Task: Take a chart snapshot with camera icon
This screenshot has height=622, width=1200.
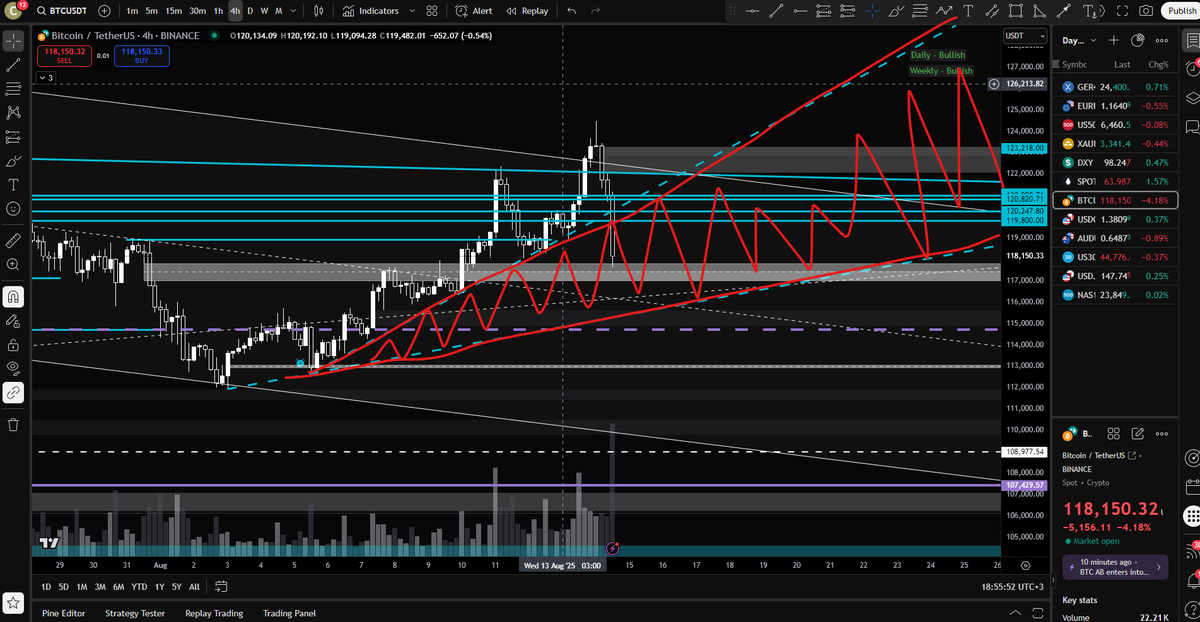Action: click(1145, 11)
